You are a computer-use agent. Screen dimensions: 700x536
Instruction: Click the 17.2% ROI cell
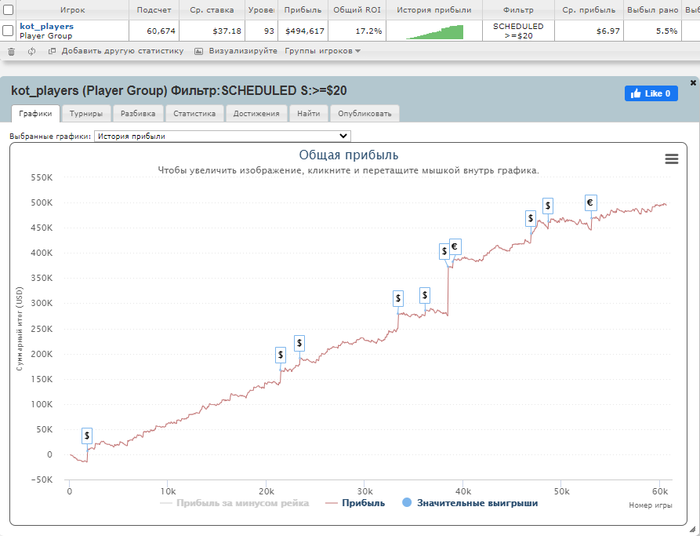click(x=357, y=31)
